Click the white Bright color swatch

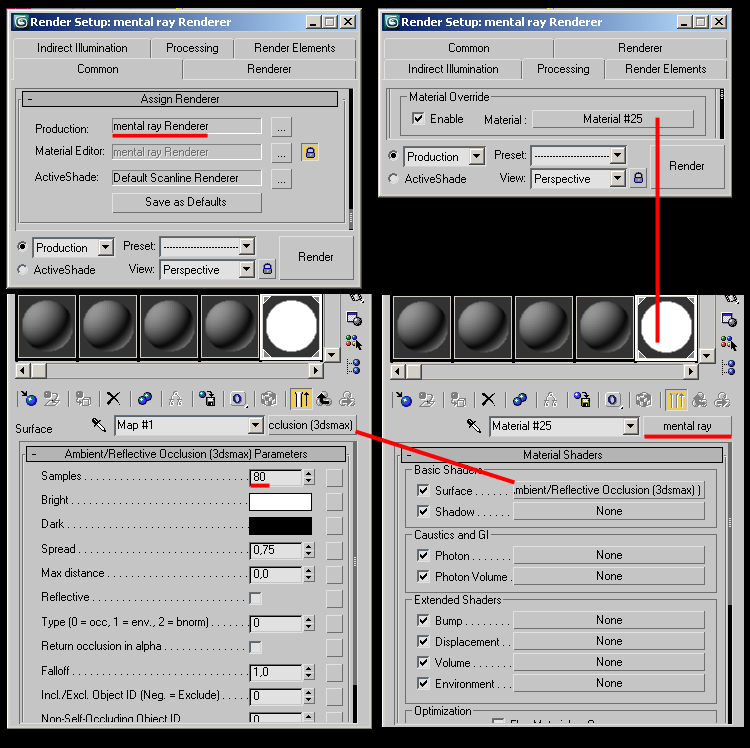280,502
